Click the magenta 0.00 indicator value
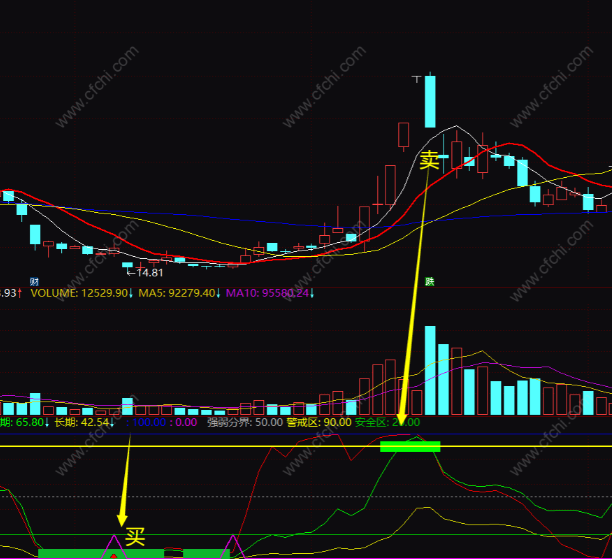612x559 pixels. (x=186, y=422)
